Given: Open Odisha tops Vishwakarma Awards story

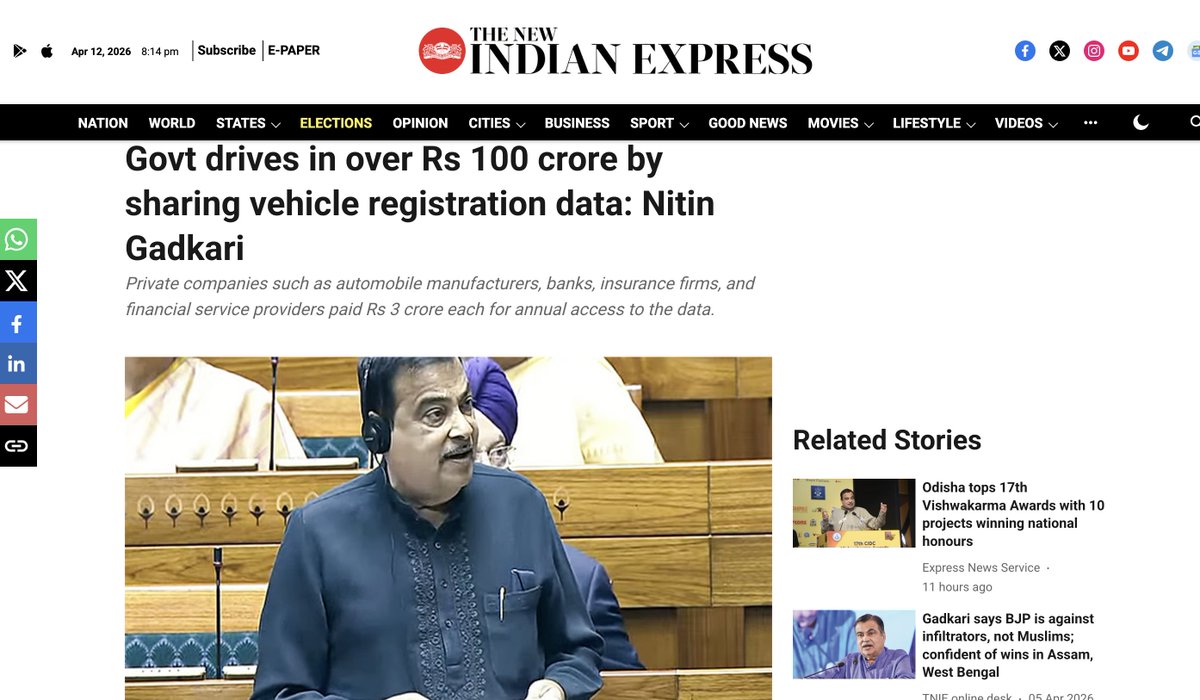Looking at the screenshot, I should (x=1013, y=514).
